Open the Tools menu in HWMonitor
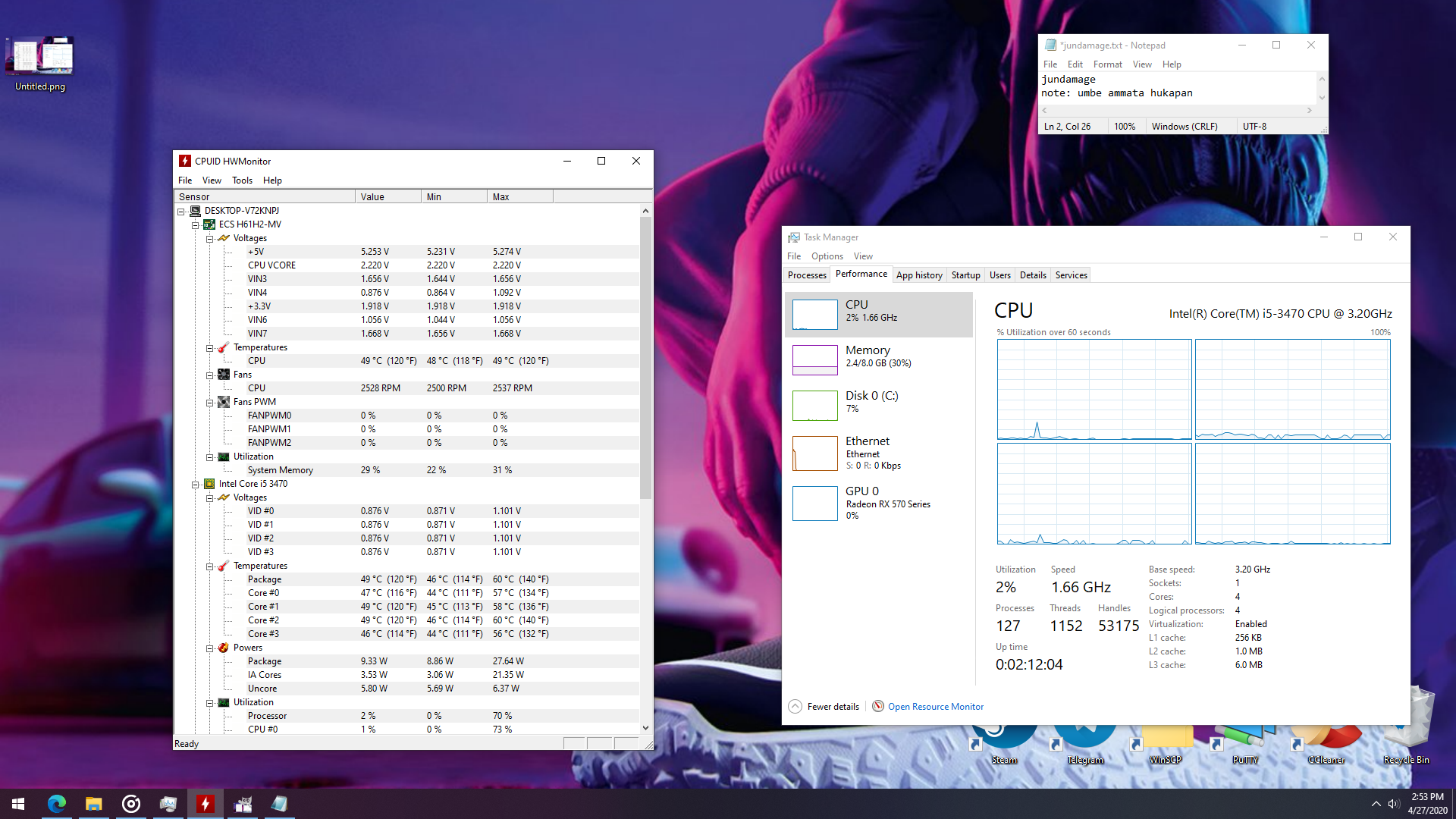1456x819 pixels. [x=242, y=180]
